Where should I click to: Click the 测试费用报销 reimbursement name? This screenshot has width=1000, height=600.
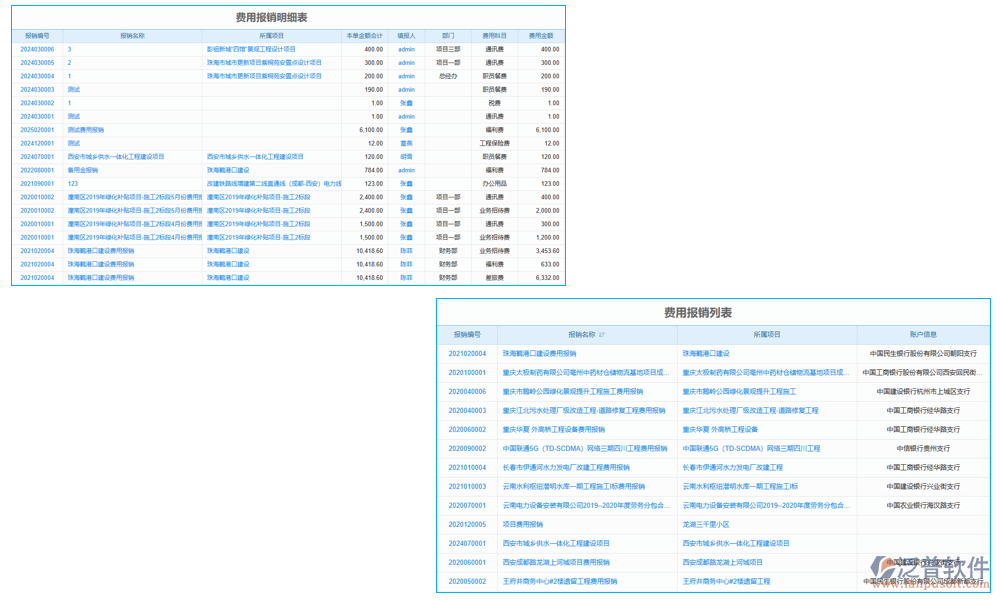click(x=86, y=130)
